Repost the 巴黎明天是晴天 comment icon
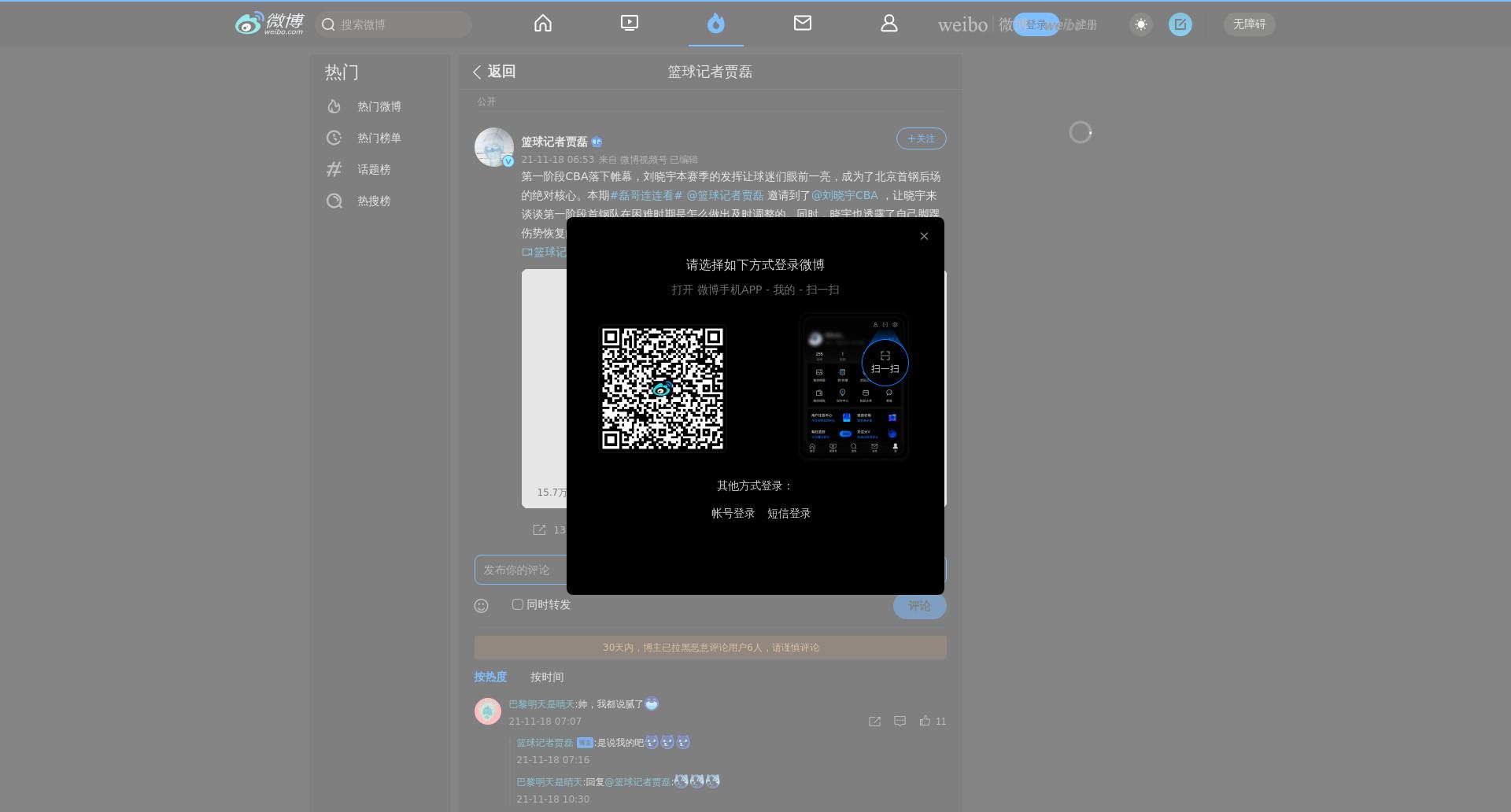 pos(874,722)
